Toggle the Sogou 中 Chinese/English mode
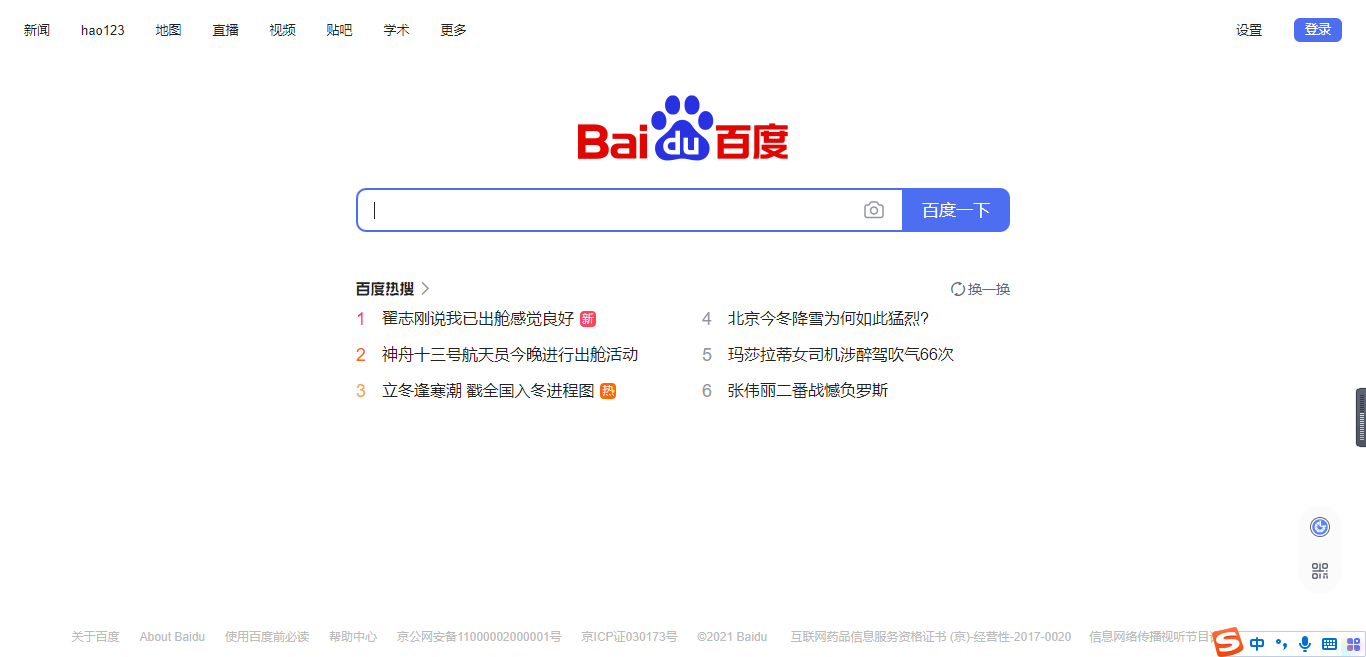Viewport: 1366px width, 657px height. point(1257,644)
